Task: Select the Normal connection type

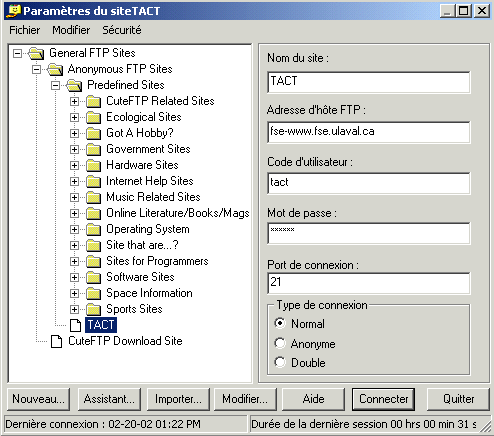Action: (280, 323)
